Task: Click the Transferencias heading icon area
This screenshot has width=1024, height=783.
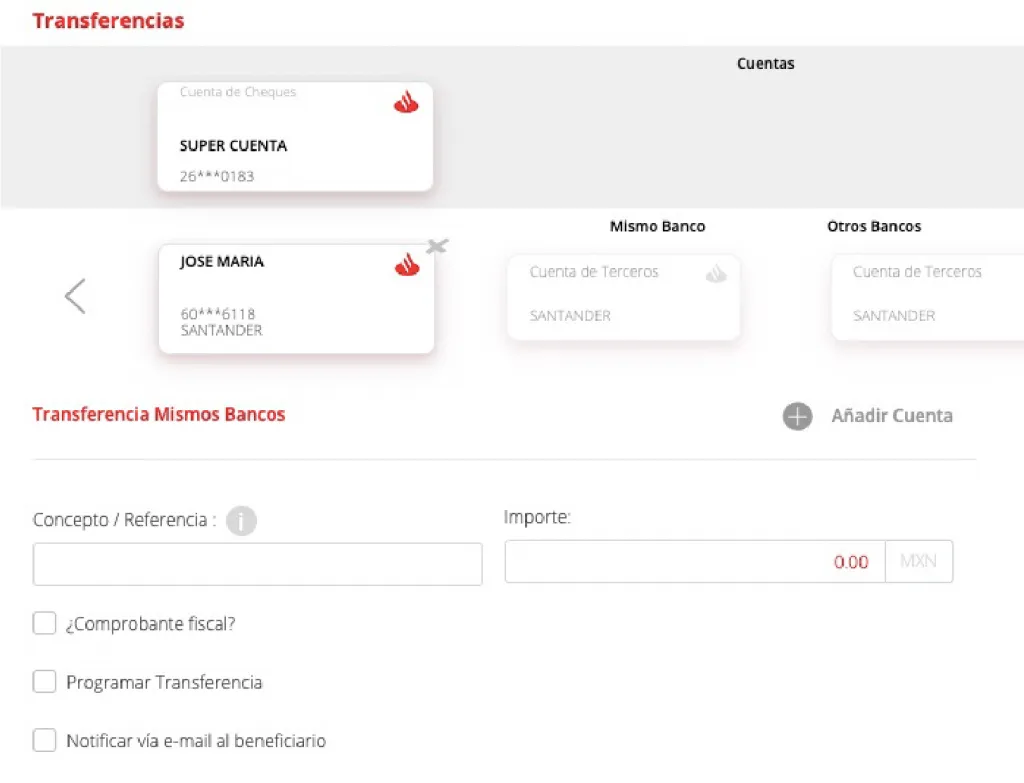Action: pos(108,20)
